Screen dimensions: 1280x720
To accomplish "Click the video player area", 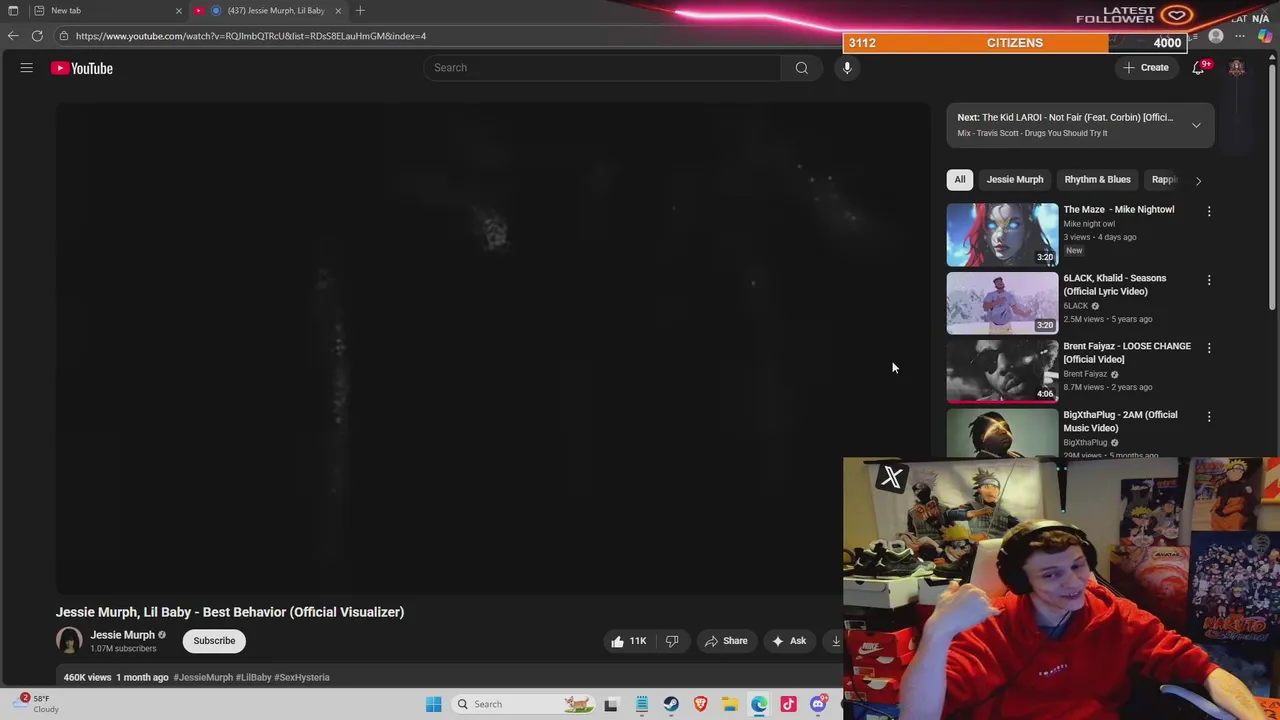I will 492,348.
